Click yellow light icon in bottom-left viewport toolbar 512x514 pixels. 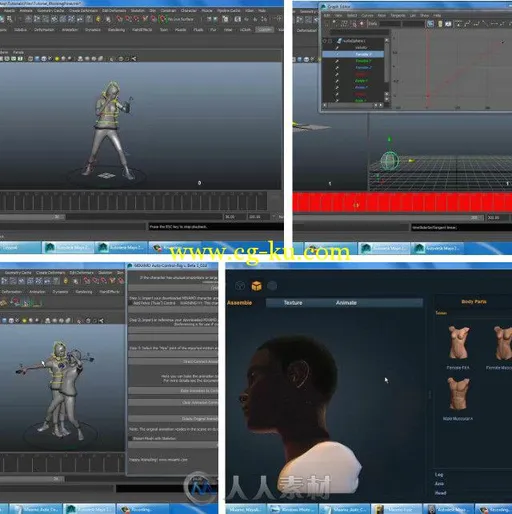(24, 321)
